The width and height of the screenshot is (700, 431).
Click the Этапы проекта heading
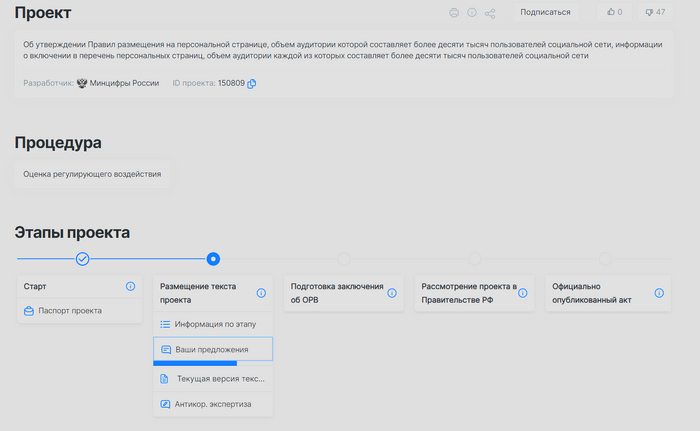click(72, 233)
